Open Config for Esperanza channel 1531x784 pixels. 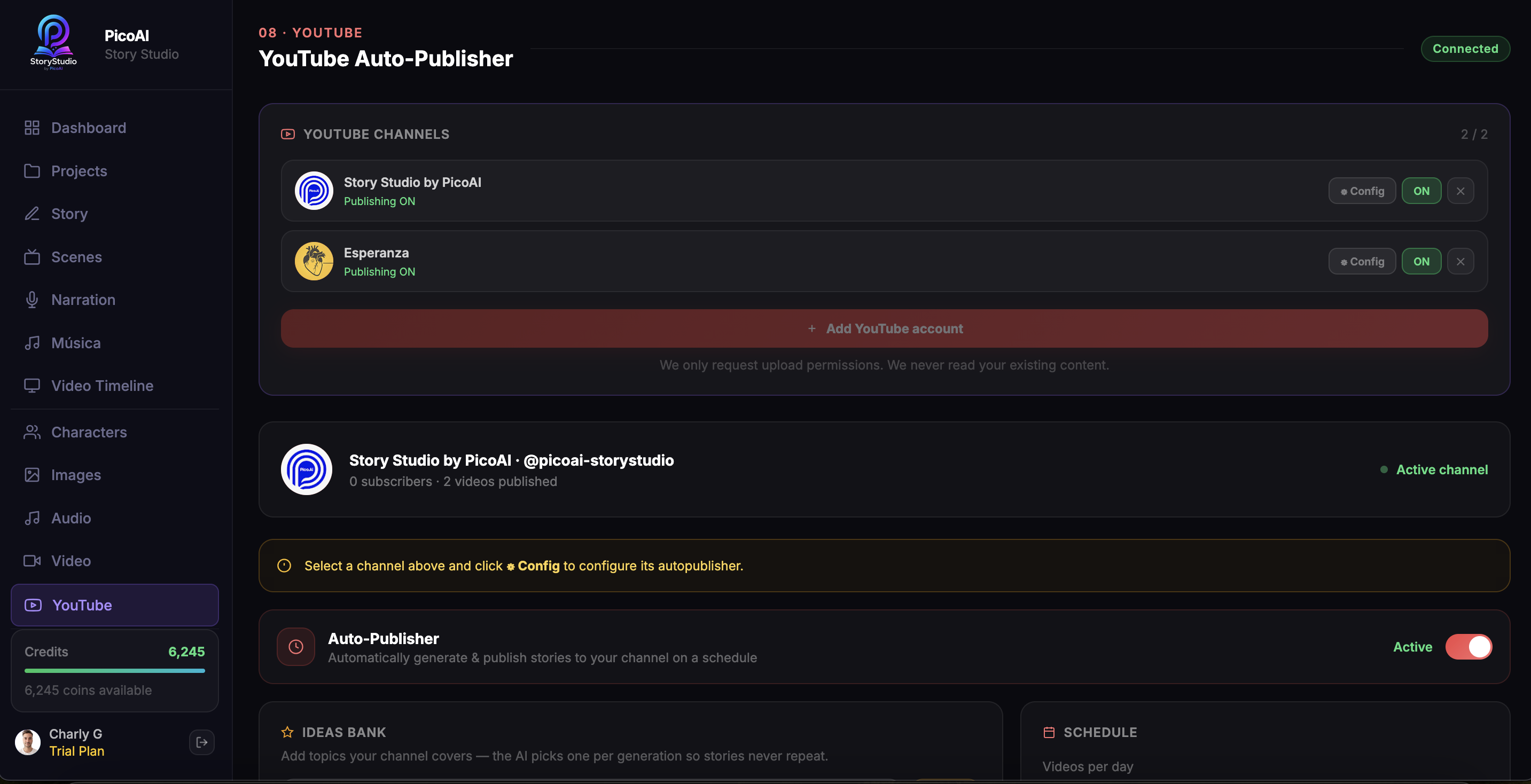(x=1362, y=262)
